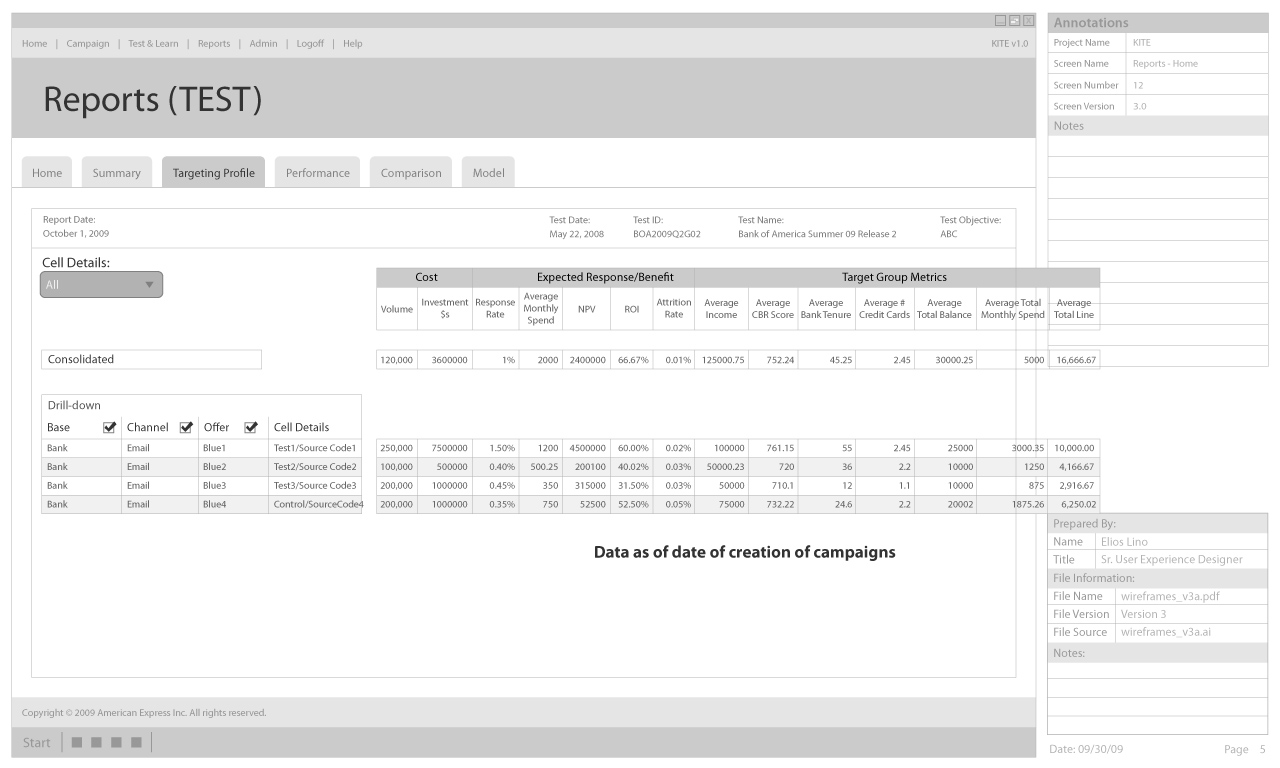Click the first square taskbar icon

[76, 742]
